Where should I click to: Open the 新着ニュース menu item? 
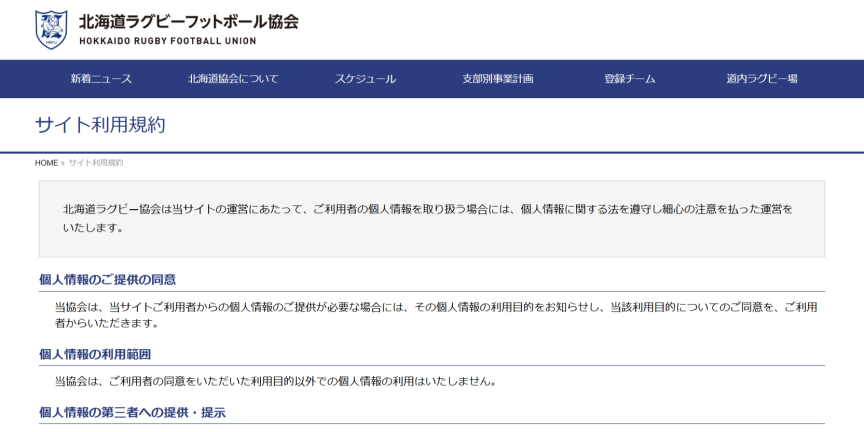101,79
